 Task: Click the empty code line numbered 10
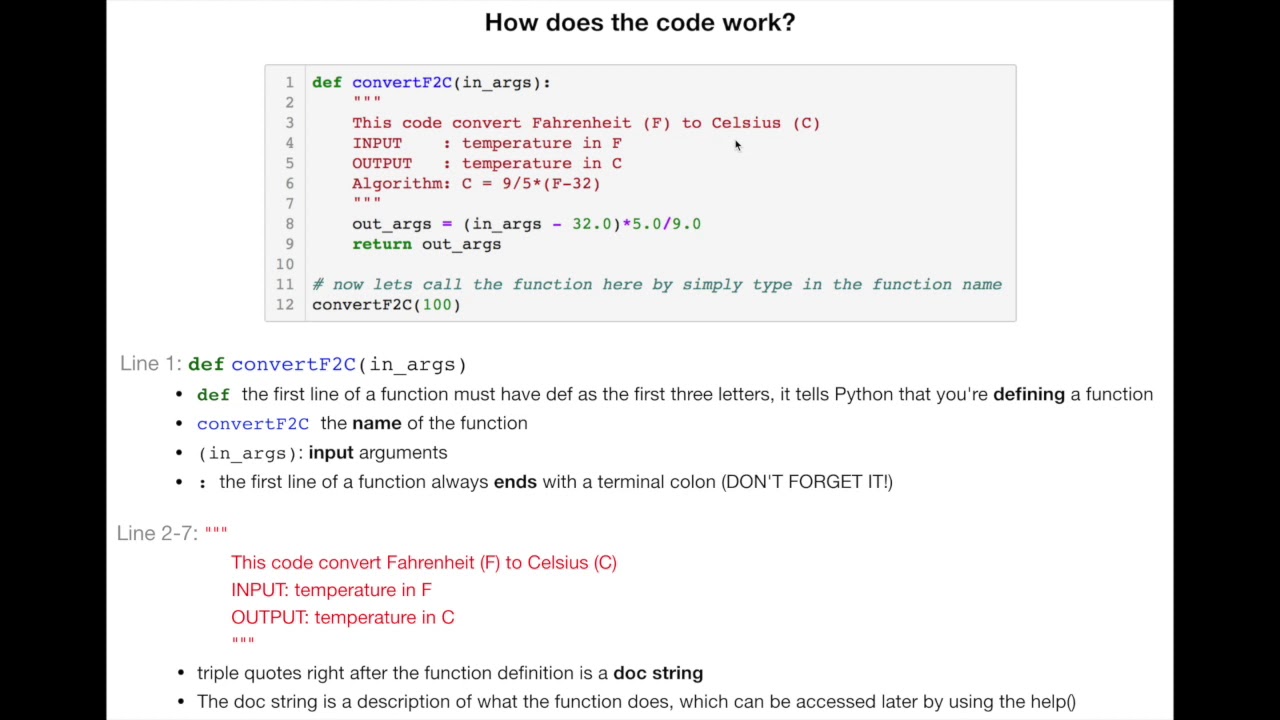[x=500, y=264]
